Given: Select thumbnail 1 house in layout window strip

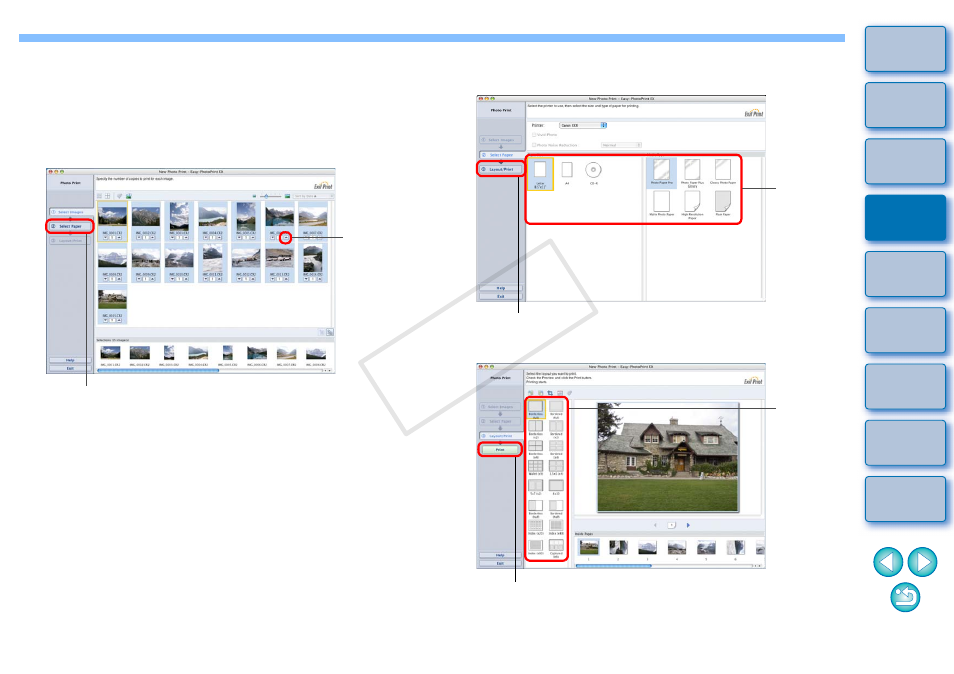Looking at the screenshot, I should point(588,547).
